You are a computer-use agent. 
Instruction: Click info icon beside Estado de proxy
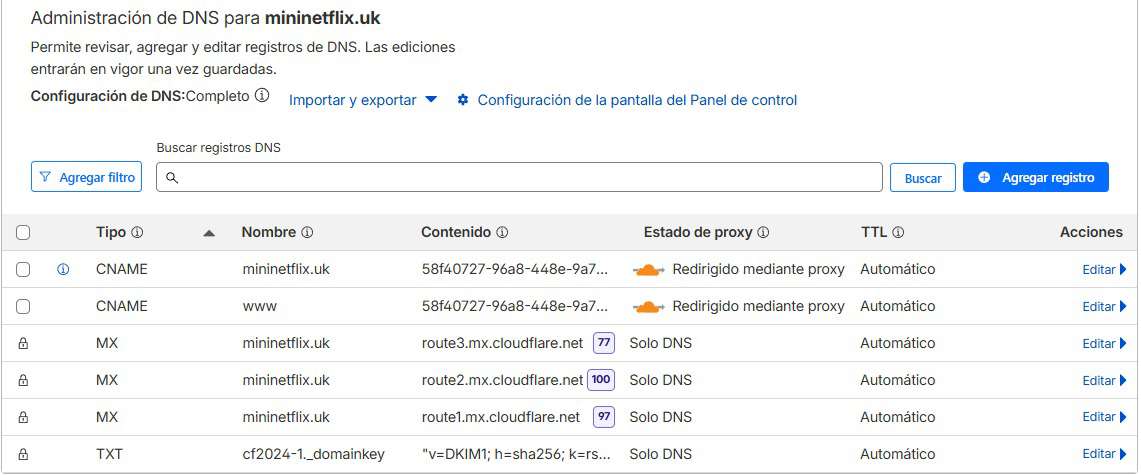[763, 232]
